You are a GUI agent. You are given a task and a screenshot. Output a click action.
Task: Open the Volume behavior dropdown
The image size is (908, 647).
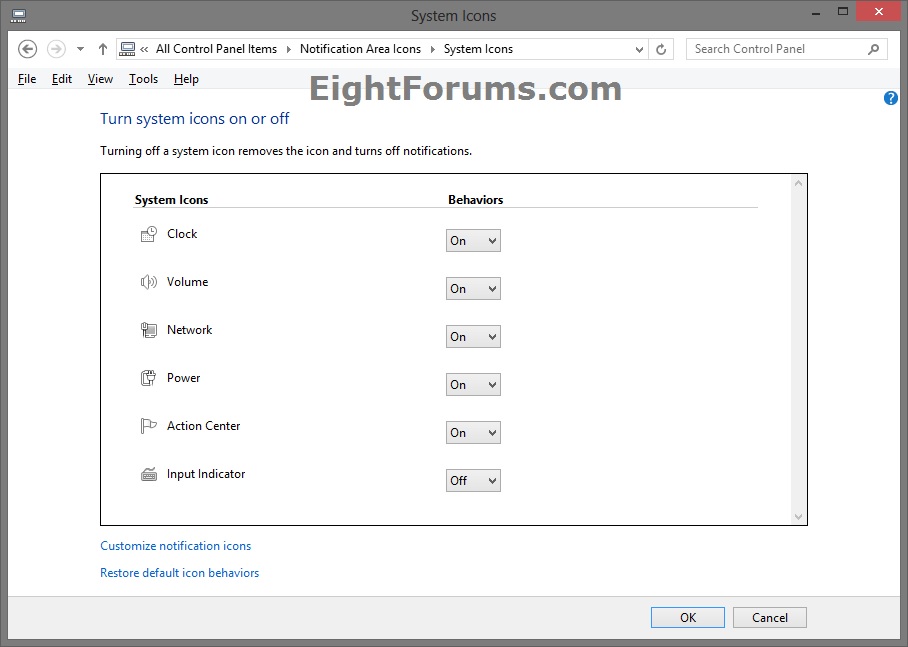coord(473,289)
